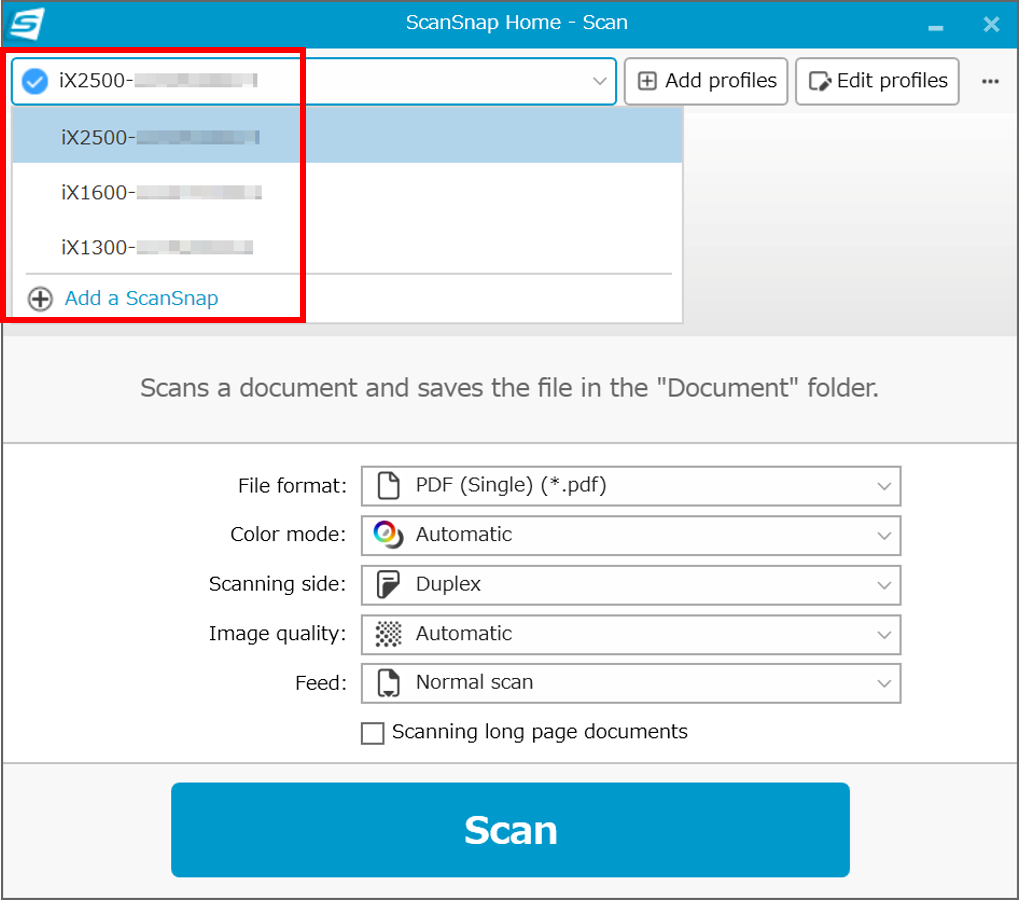Open the Feed dropdown
The image size is (1019, 900).
pos(630,683)
